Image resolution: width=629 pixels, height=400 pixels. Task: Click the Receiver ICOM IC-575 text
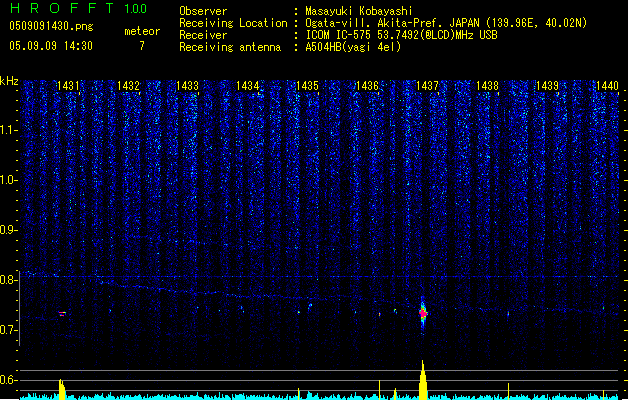(x=401, y=35)
